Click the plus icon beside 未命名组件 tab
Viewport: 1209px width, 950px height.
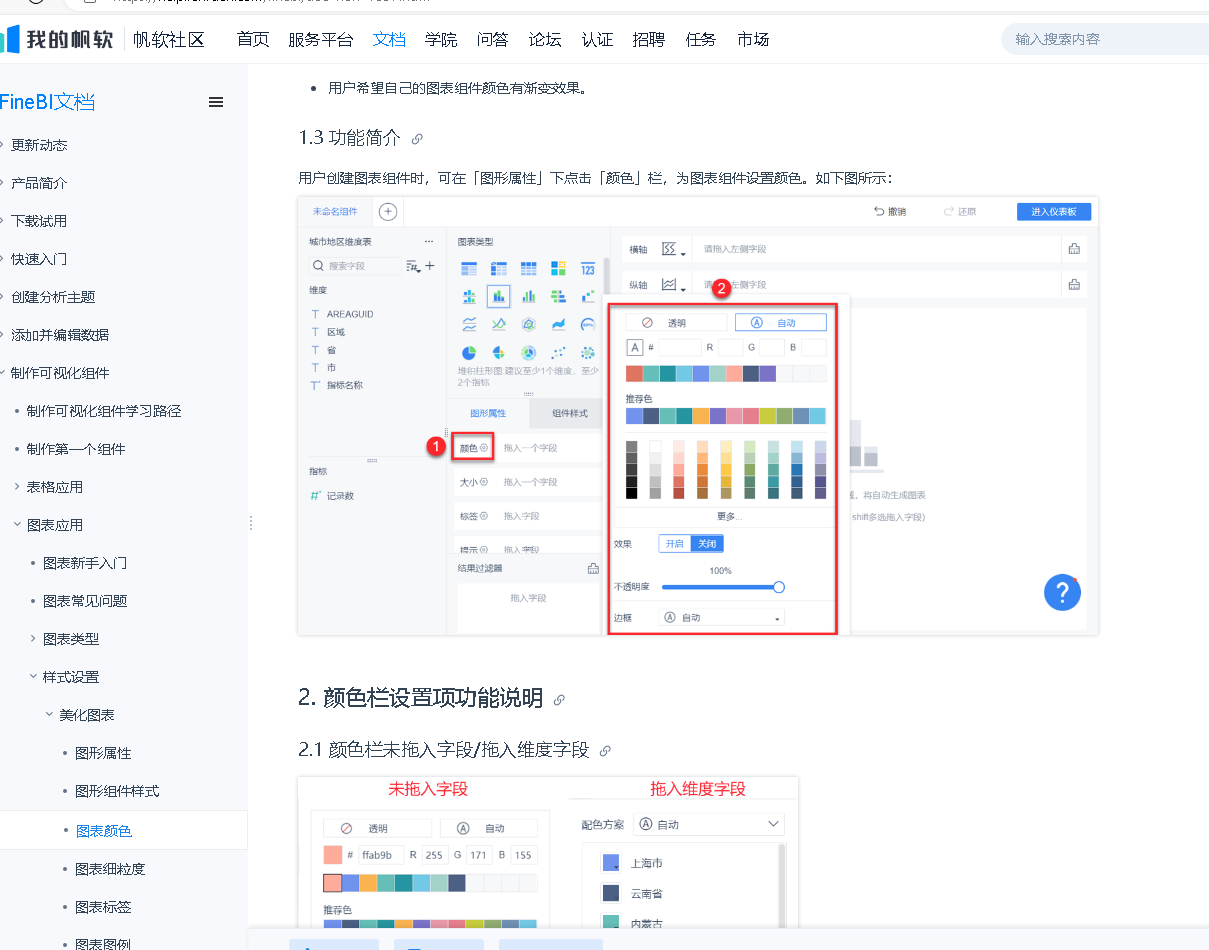pos(388,211)
